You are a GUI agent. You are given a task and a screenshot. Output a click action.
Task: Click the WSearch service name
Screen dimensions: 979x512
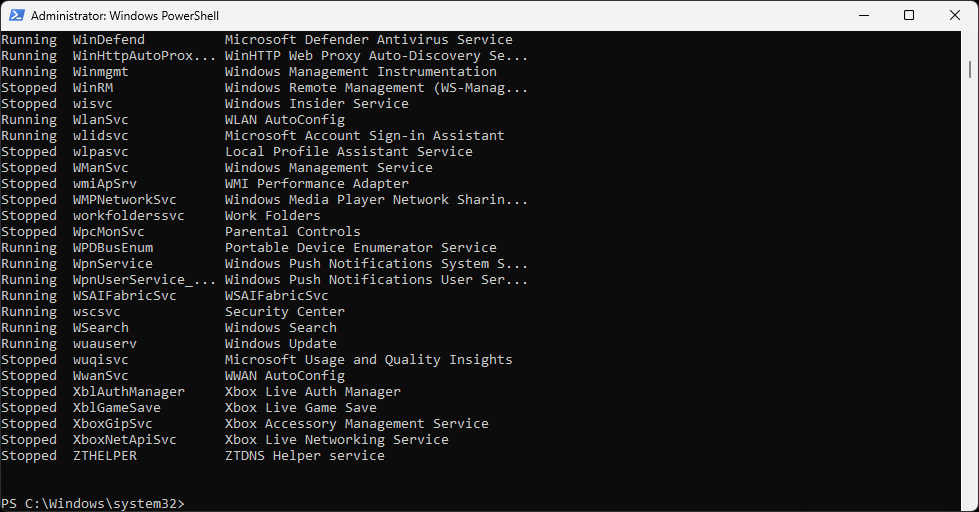pyautogui.click(x=101, y=328)
